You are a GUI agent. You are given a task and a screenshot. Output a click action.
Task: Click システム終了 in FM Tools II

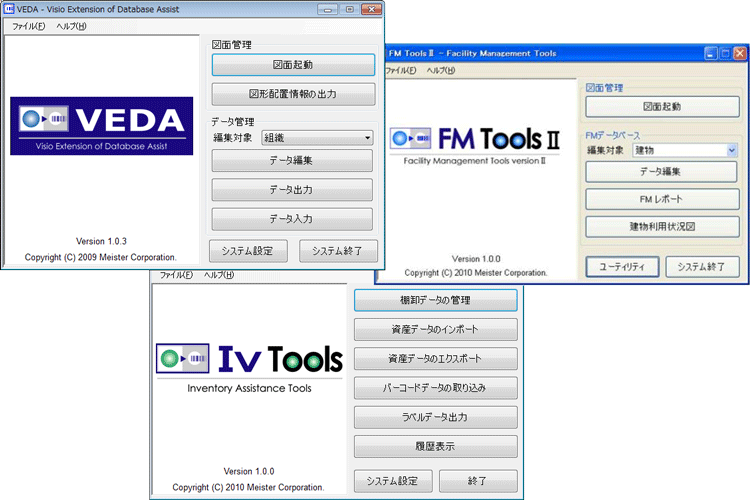click(x=702, y=267)
